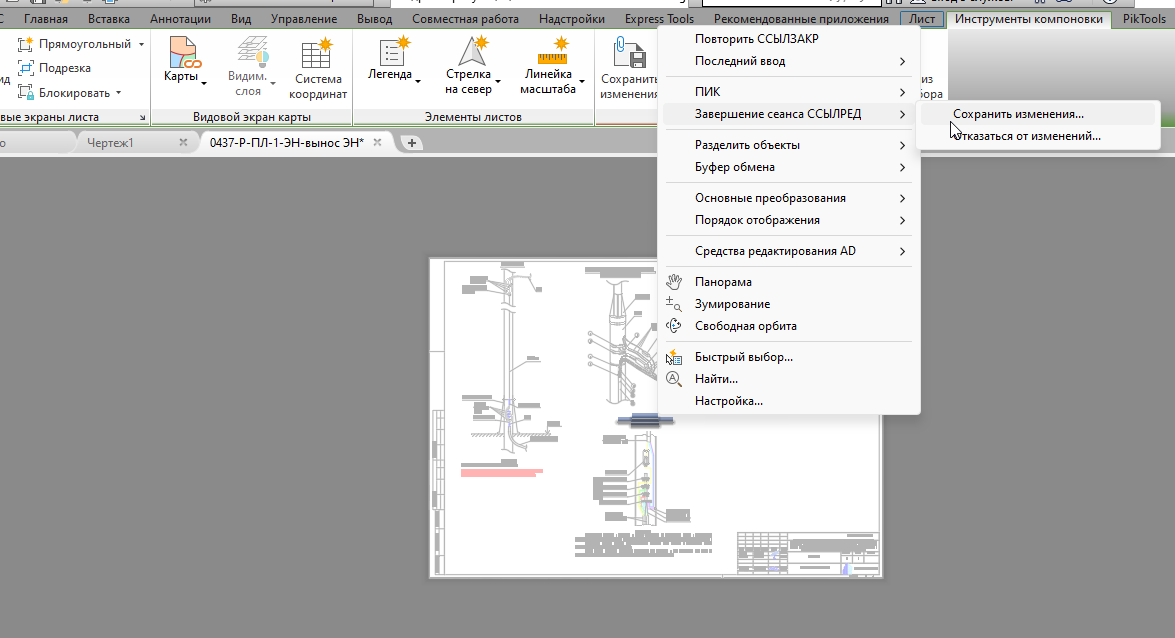Viewport: 1175px width, 638px height.
Task: Add new drawing tab with plus button
Action: [x=411, y=142]
